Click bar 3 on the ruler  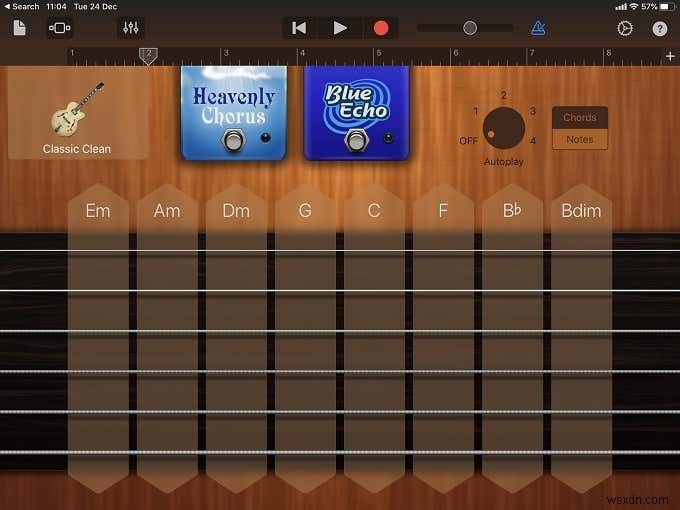click(226, 53)
